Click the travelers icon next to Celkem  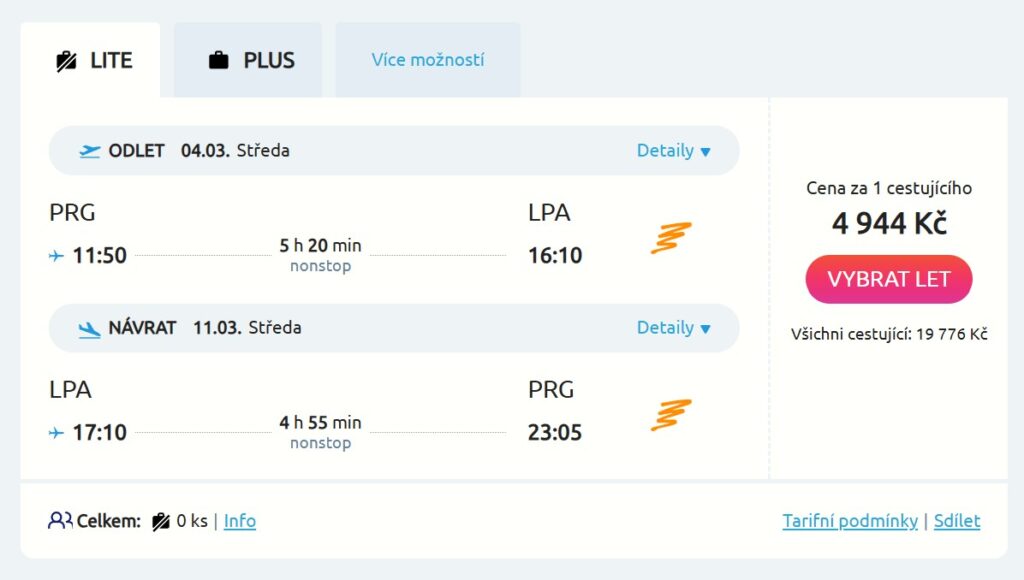(x=60, y=521)
